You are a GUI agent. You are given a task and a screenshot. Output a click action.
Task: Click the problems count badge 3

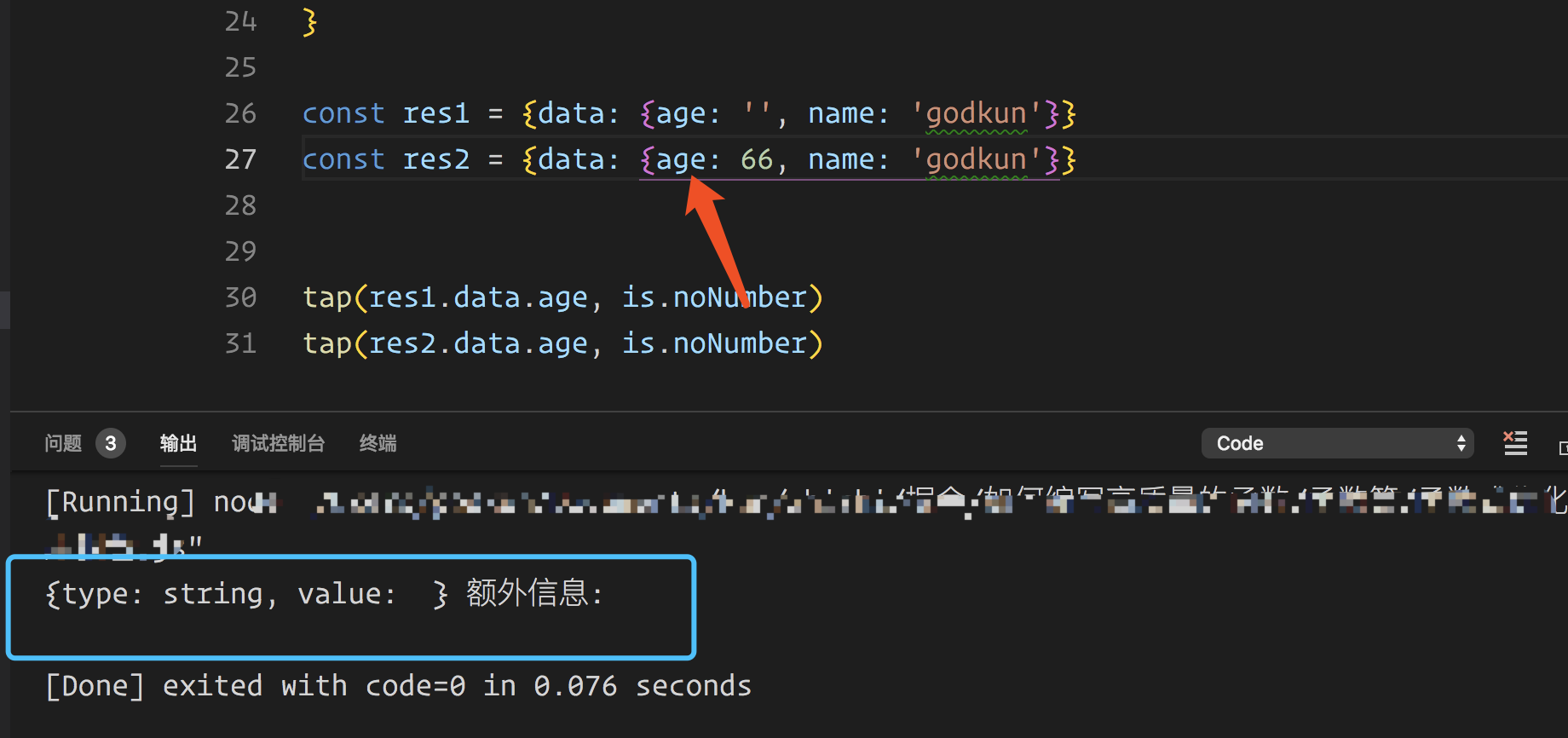click(x=111, y=443)
